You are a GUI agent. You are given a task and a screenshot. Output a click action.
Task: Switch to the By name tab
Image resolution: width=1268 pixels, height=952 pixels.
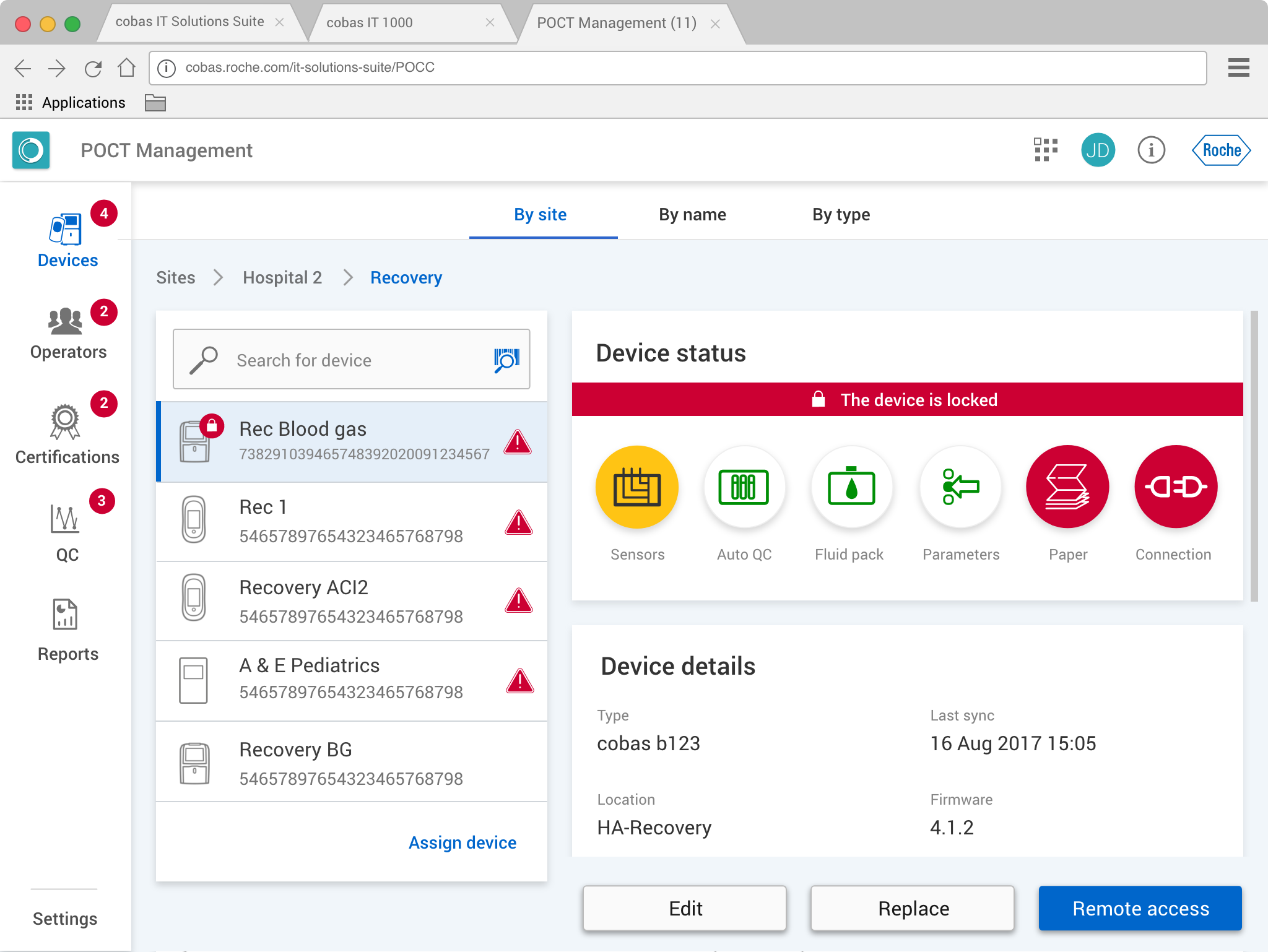click(x=692, y=215)
